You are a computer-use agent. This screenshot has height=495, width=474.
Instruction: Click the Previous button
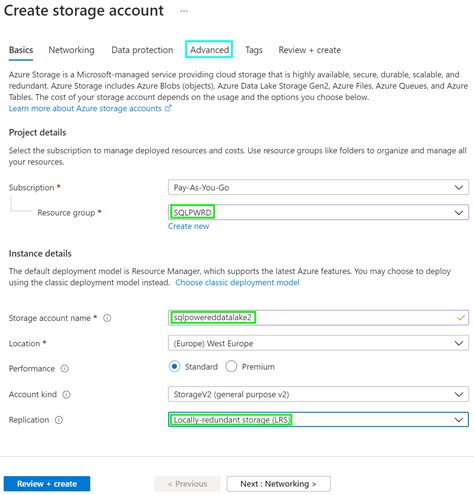point(187,484)
